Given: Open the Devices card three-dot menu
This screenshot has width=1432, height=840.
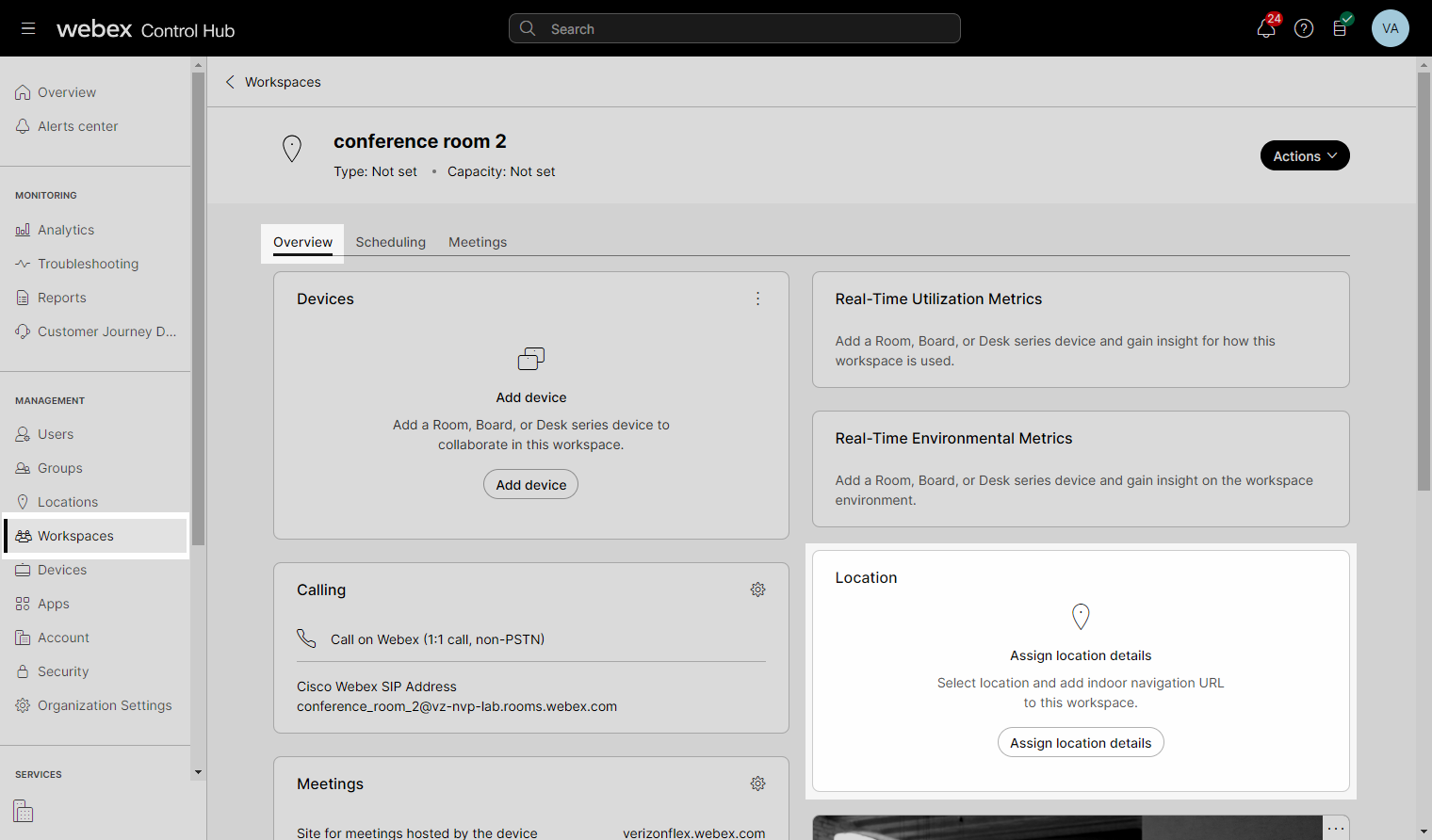Looking at the screenshot, I should [x=757, y=299].
